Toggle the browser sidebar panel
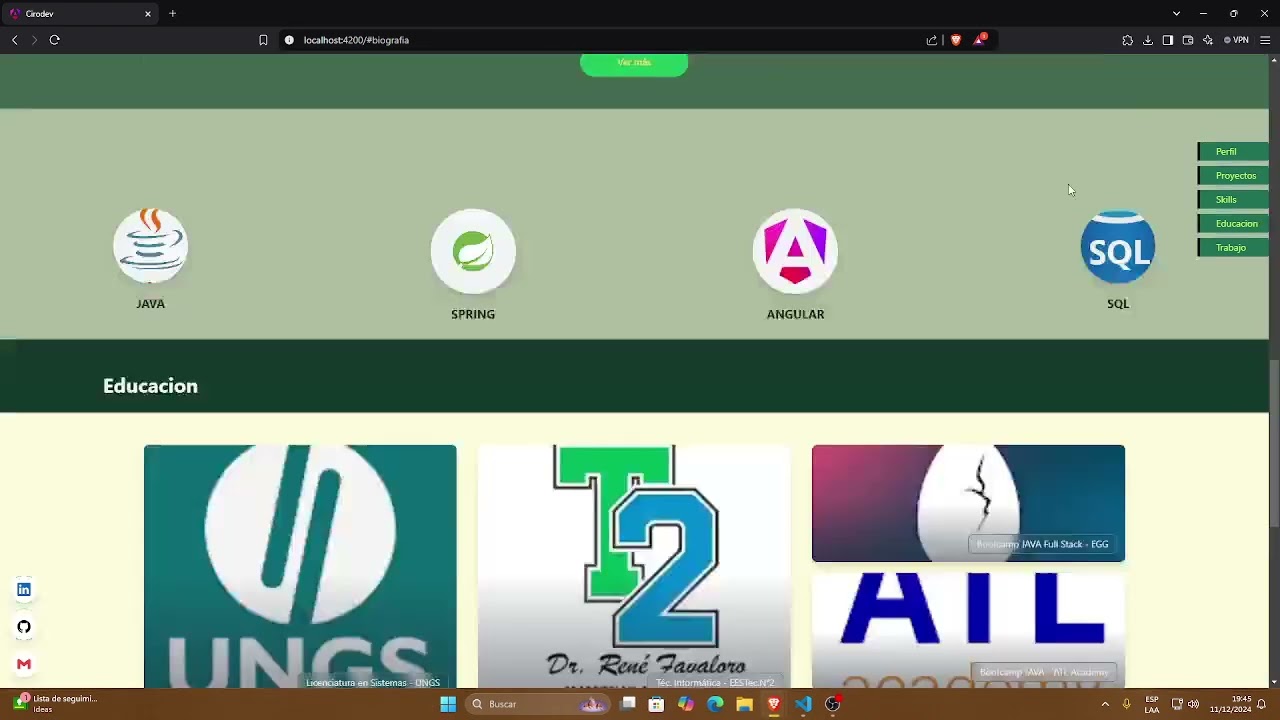Image resolution: width=1280 pixels, height=720 pixels. [x=1167, y=40]
